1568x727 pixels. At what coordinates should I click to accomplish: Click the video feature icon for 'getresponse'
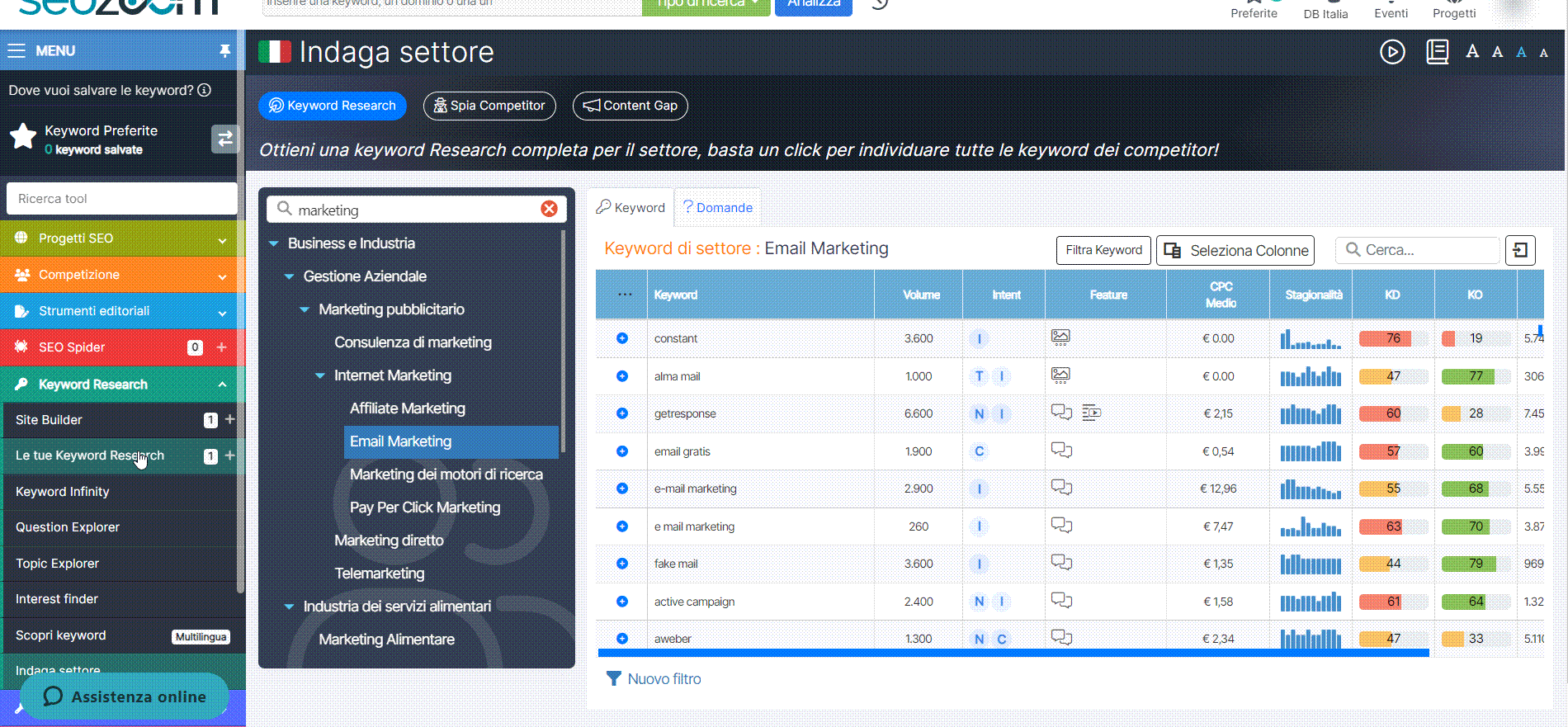click(x=1091, y=413)
